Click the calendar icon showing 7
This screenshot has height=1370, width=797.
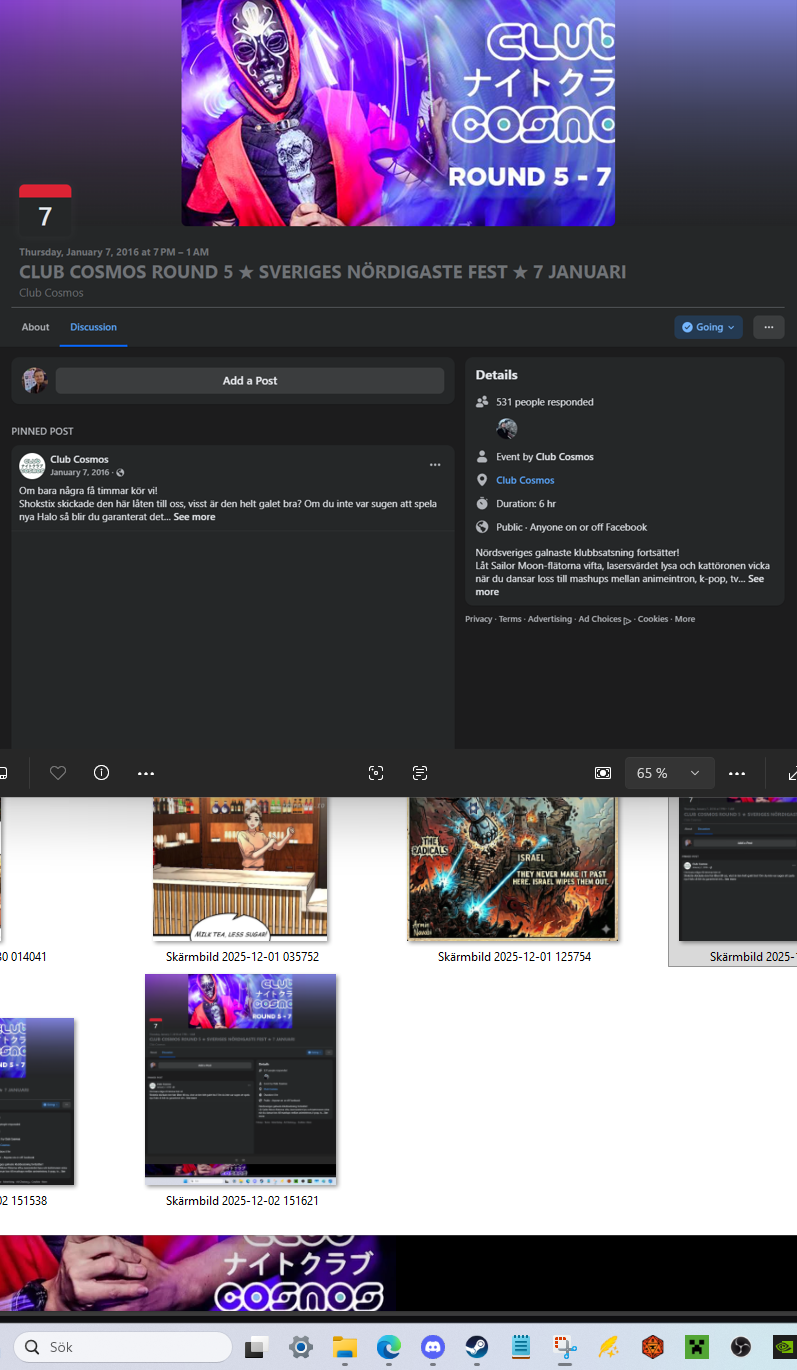click(x=45, y=211)
